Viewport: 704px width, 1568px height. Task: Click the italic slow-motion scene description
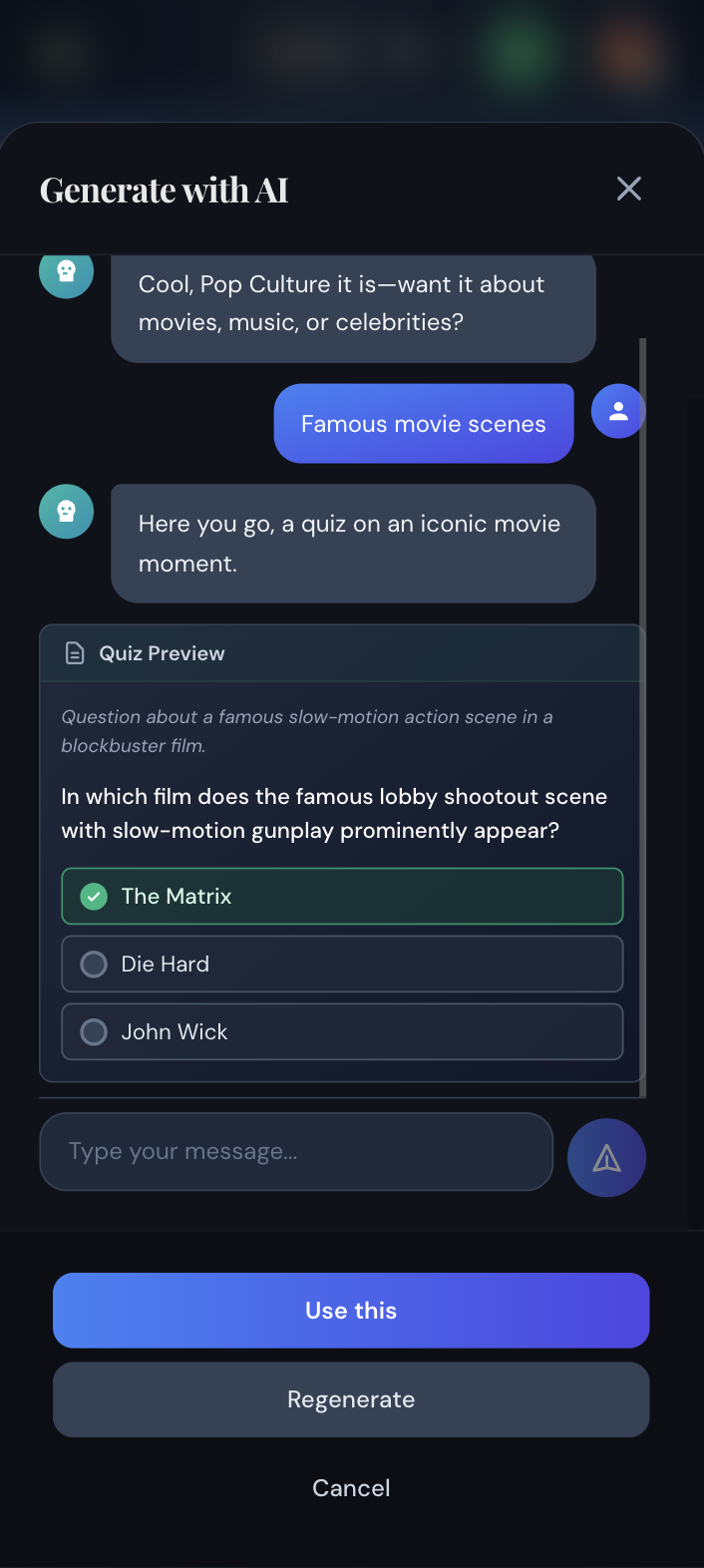pyautogui.click(x=307, y=731)
